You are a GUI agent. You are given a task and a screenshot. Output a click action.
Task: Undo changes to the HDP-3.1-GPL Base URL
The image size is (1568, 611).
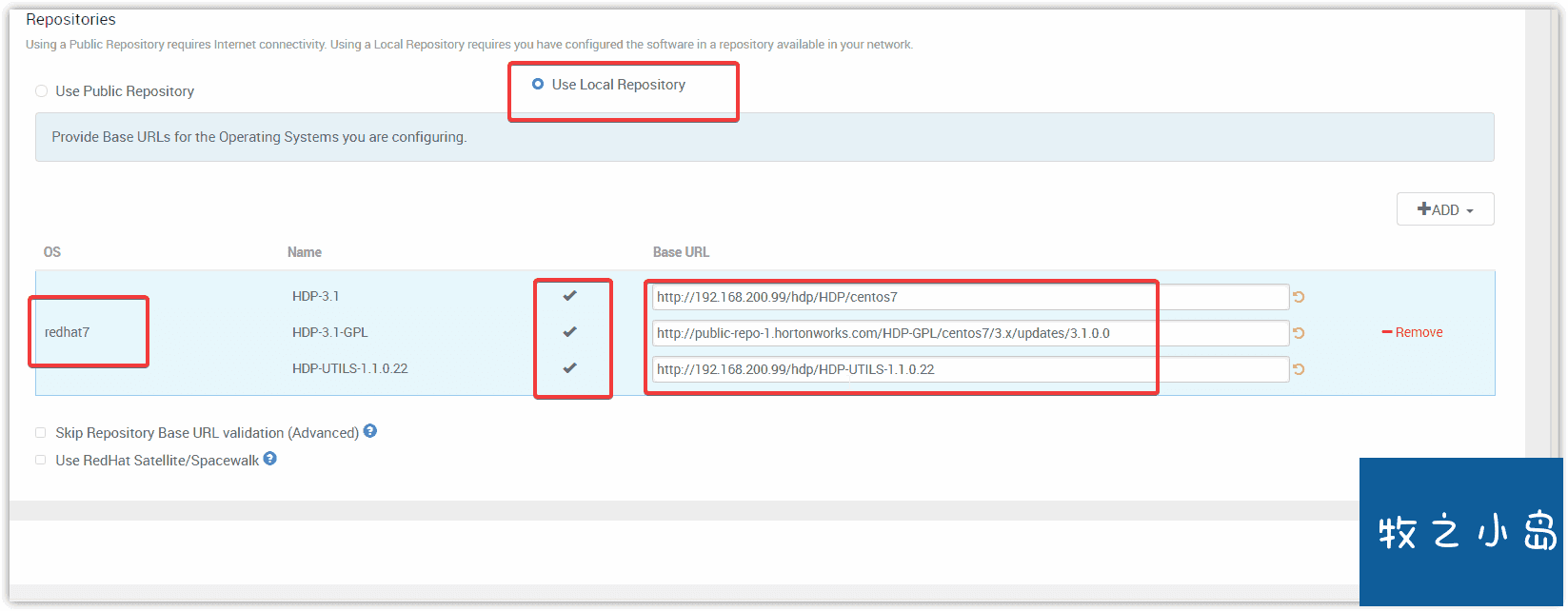point(1299,333)
